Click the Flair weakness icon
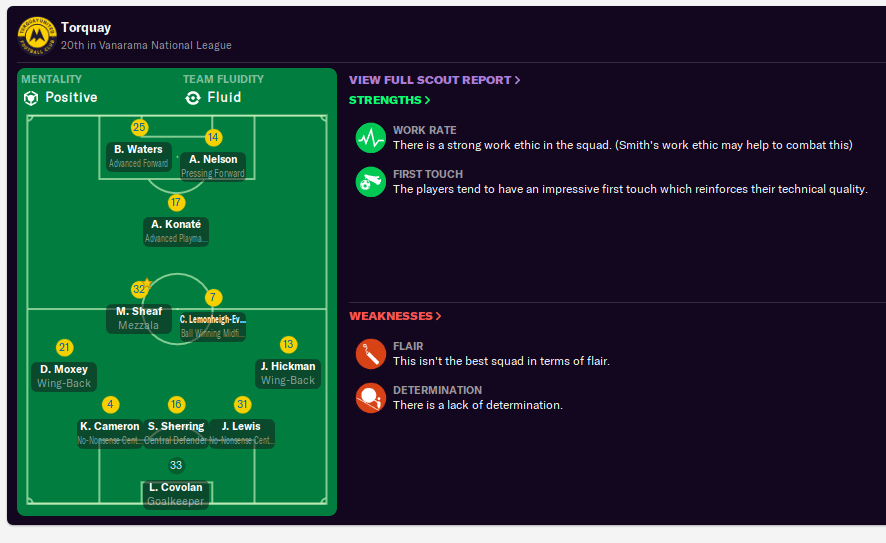The height and width of the screenshot is (543, 886). [x=371, y=354]
